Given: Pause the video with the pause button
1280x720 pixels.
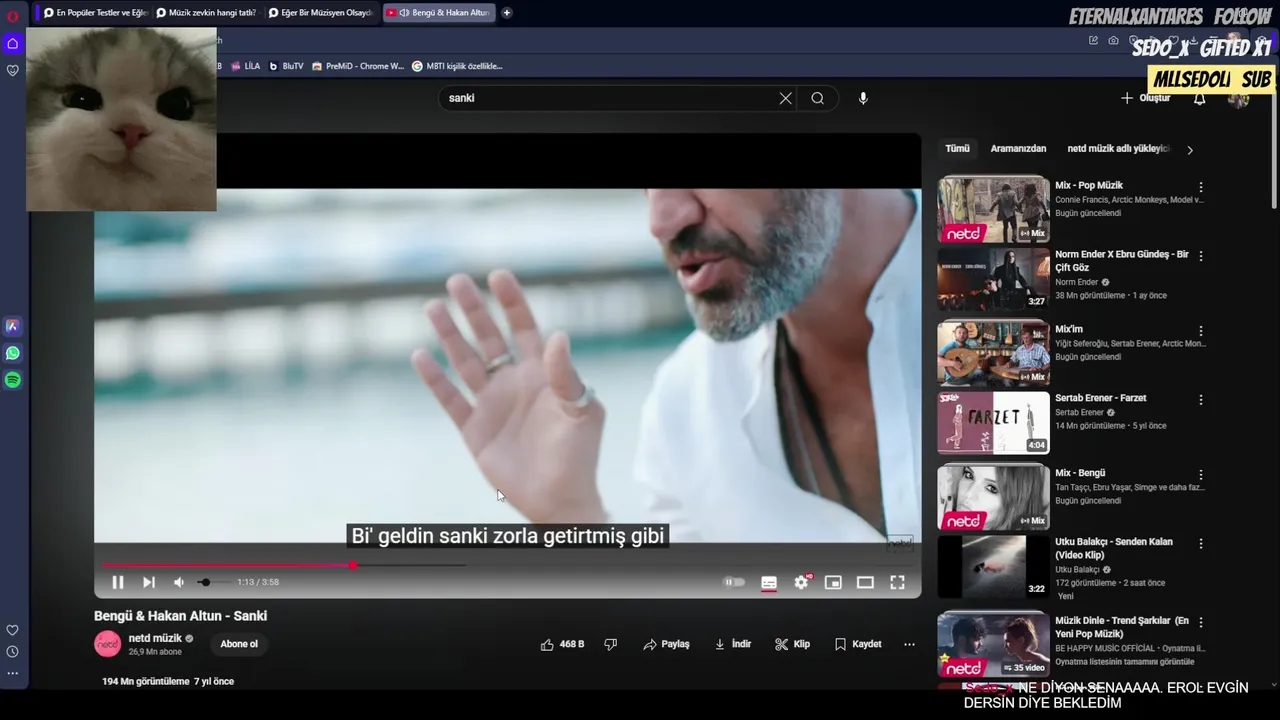Looking at the screenshot, I should [117, 582].
